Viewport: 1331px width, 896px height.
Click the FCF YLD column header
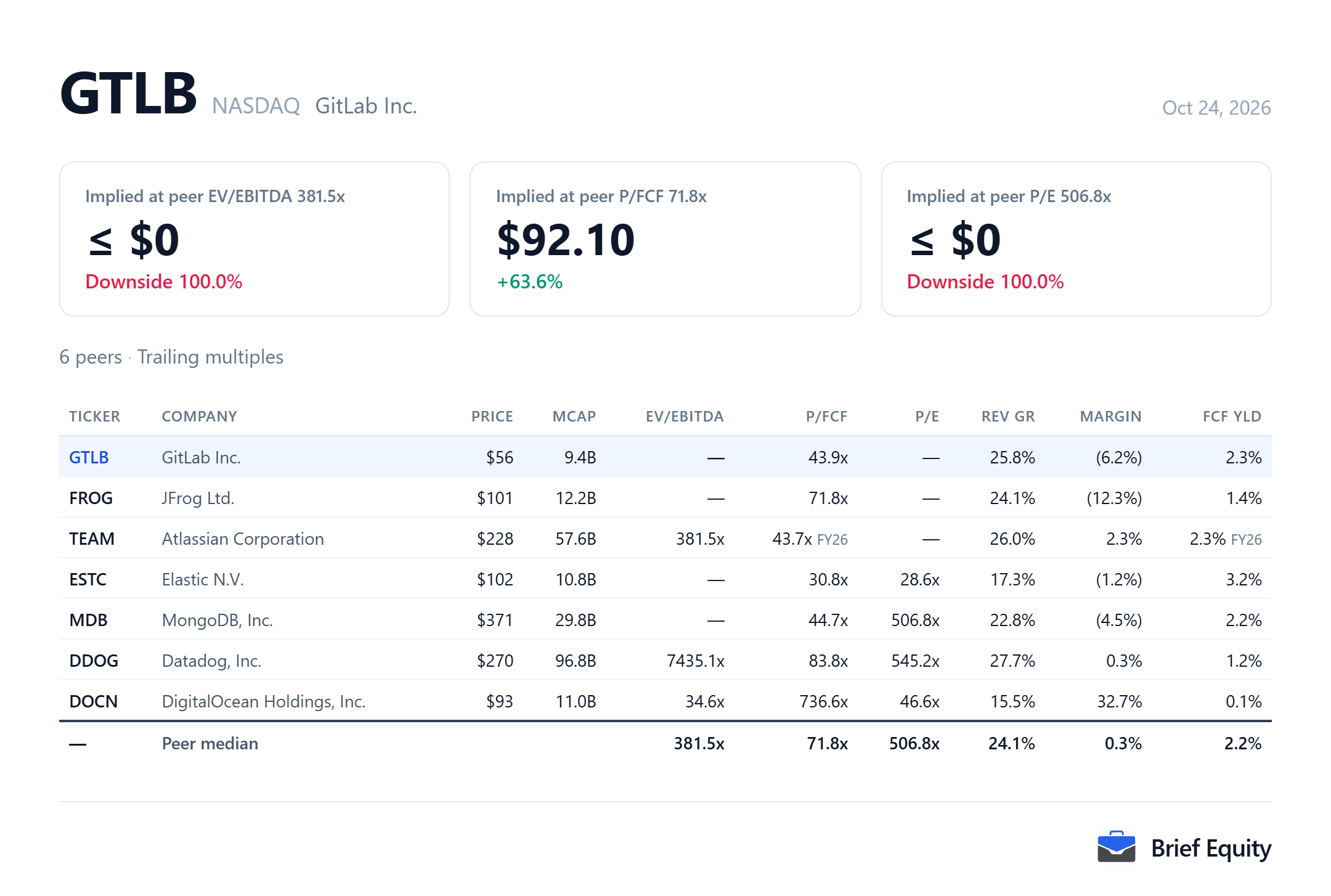pyautogui.click(x=1232, y=417)
